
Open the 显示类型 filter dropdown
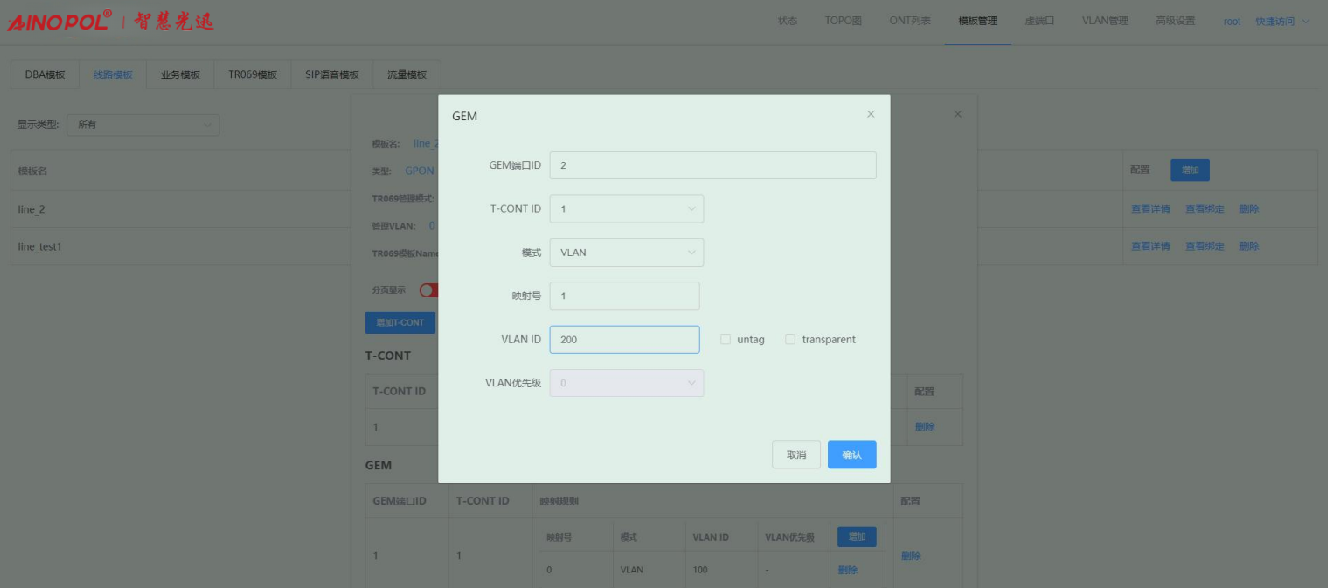point(142,125)
